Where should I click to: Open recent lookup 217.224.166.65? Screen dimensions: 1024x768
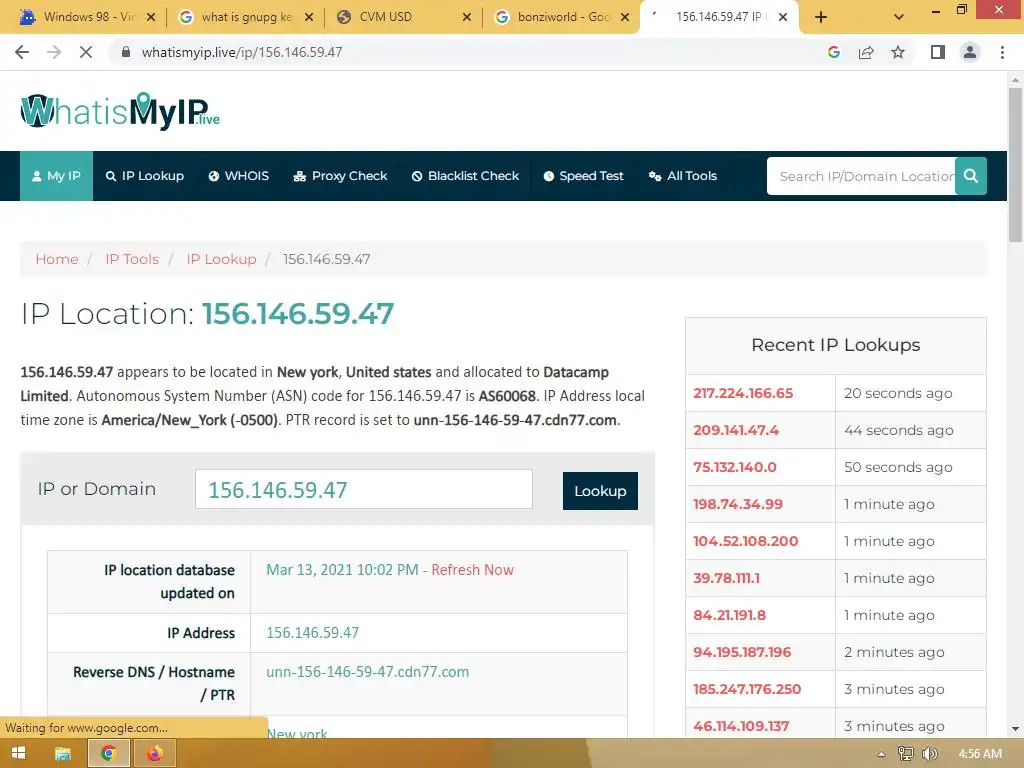pos(743,393)
